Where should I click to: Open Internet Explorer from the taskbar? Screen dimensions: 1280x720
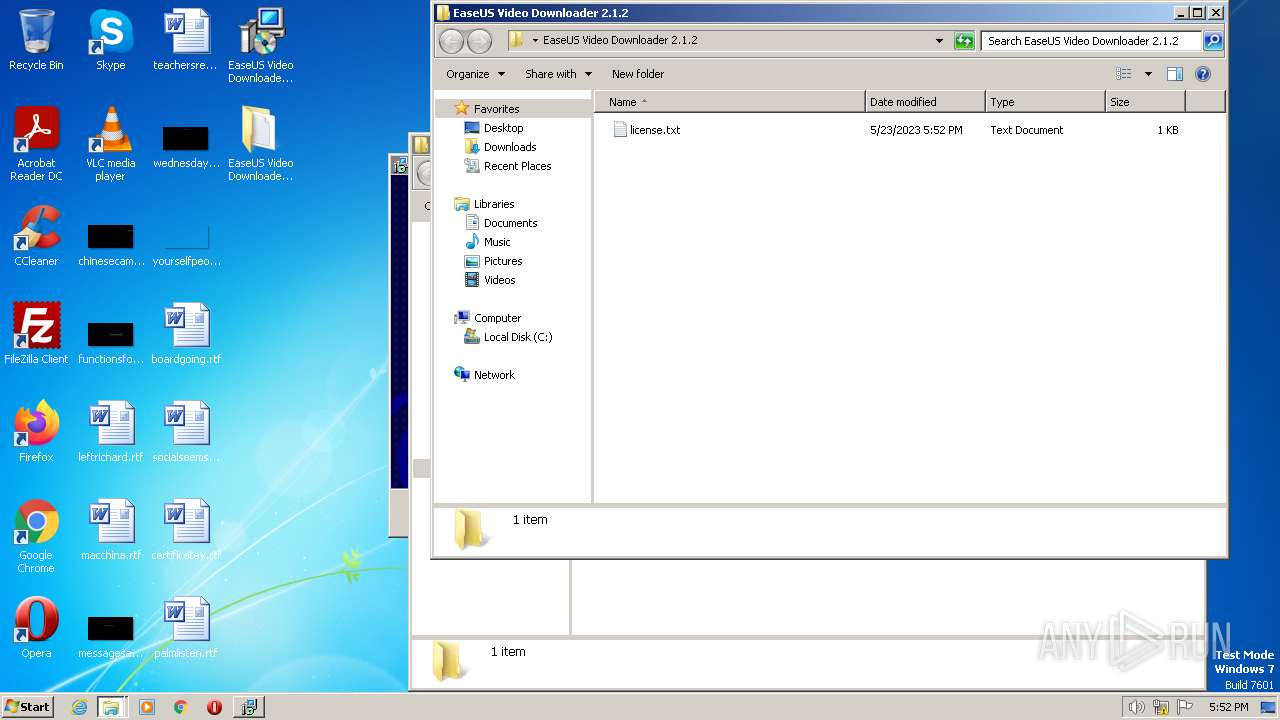click(80, 707)
